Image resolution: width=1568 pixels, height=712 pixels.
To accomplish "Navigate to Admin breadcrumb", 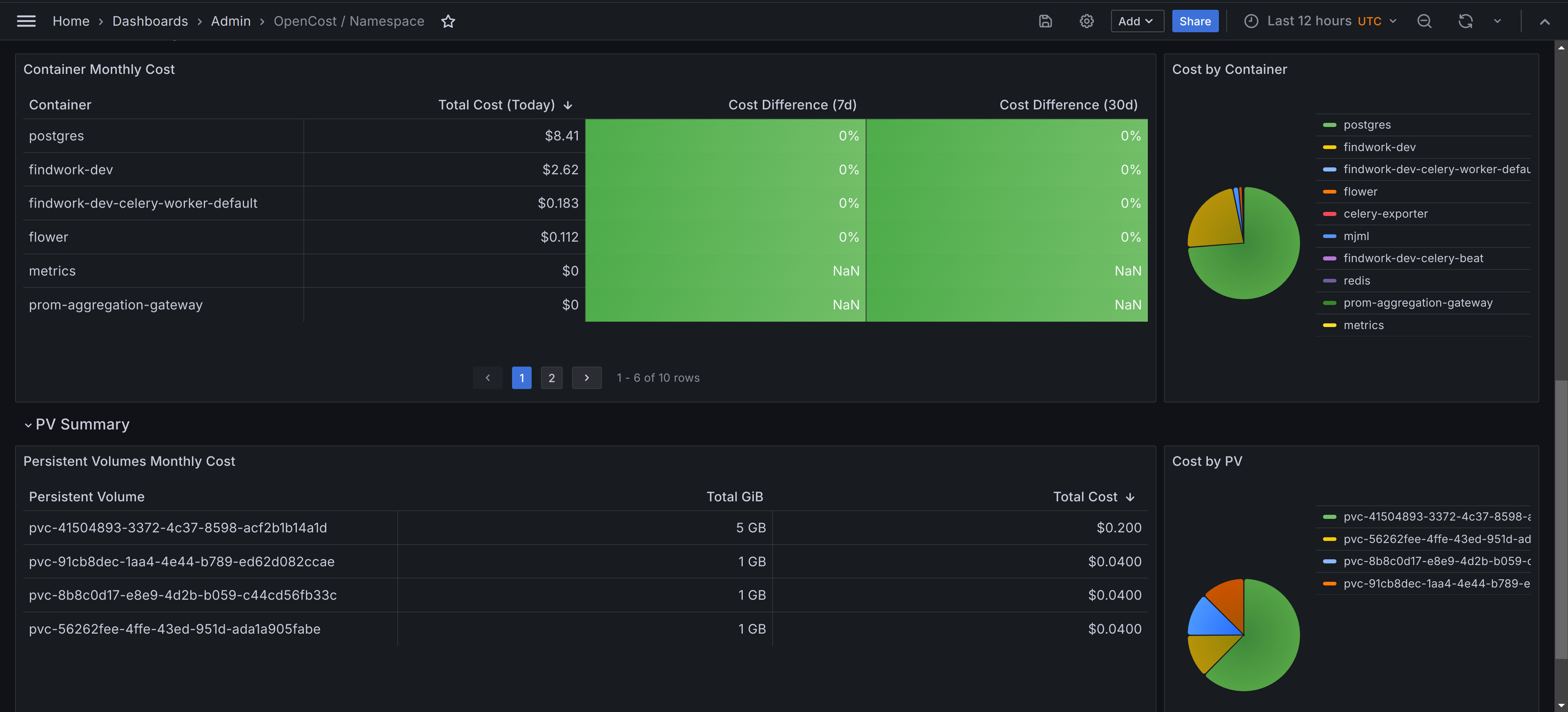I will click(x=231, y=21).
